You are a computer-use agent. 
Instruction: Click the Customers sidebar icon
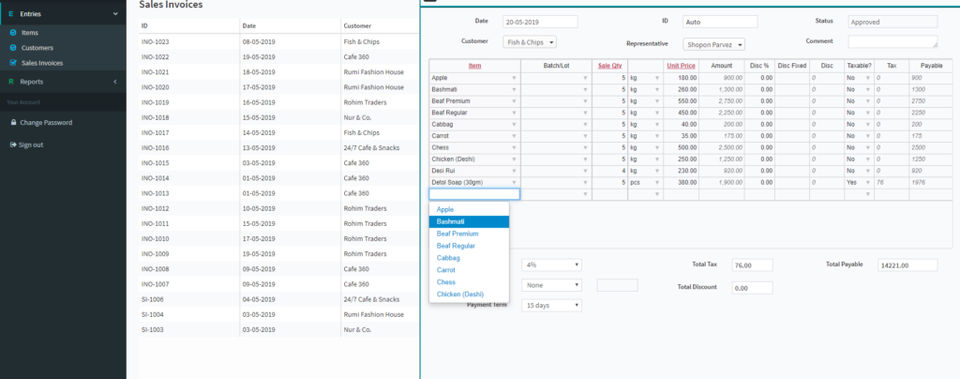click(x=13, y=48)
